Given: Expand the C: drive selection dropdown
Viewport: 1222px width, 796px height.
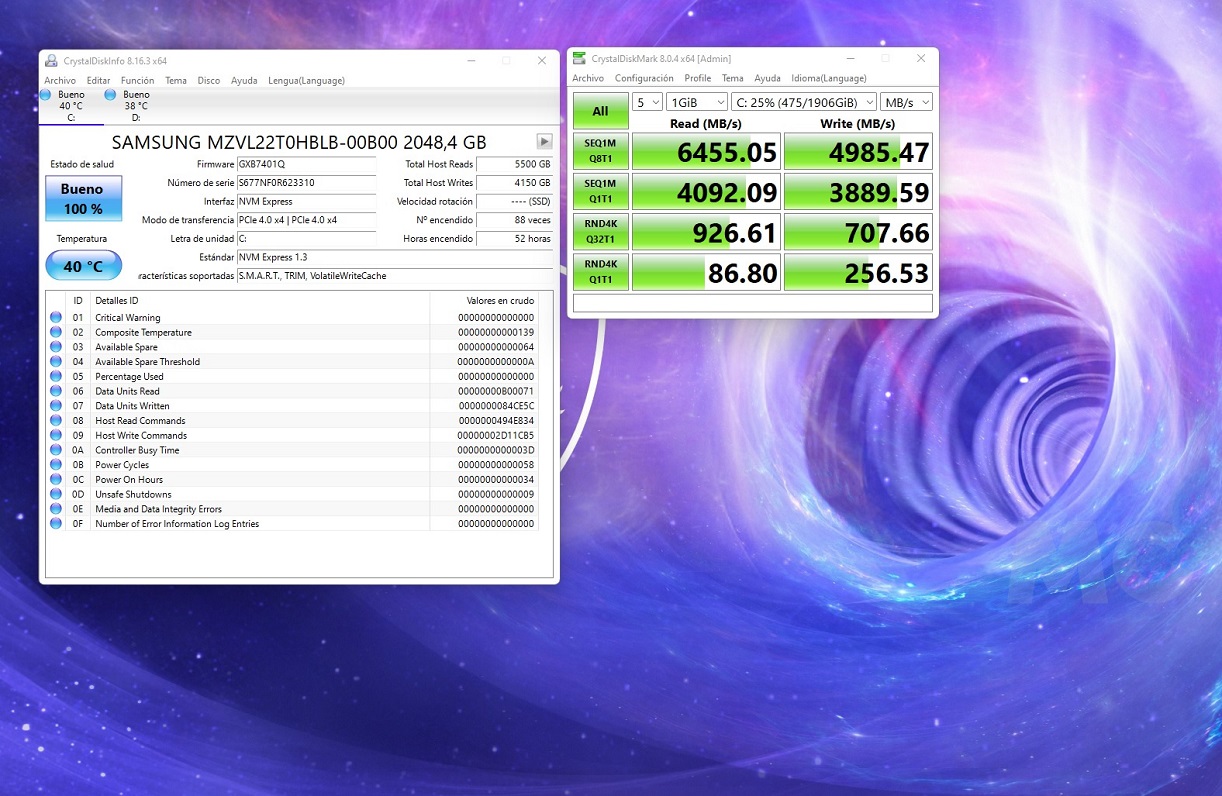Looking at the screenshot, I should 803,102.
